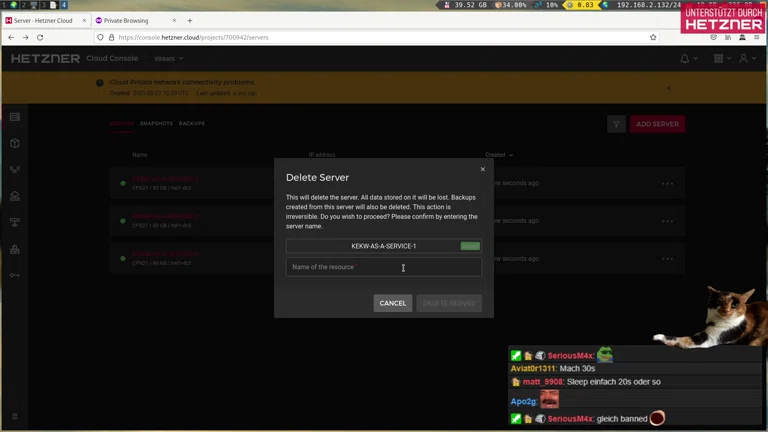Switch to the Backups tab
The width and height of the screenshot is (768, 432).
pos(192,123)
